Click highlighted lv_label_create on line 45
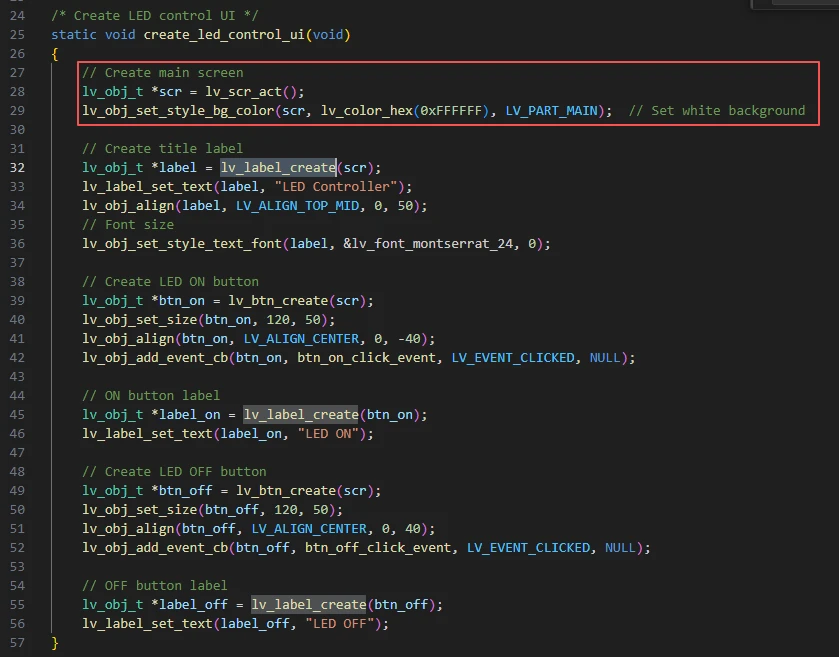The height and width of the screenshot is (657, 839). (x=301, y=415)
